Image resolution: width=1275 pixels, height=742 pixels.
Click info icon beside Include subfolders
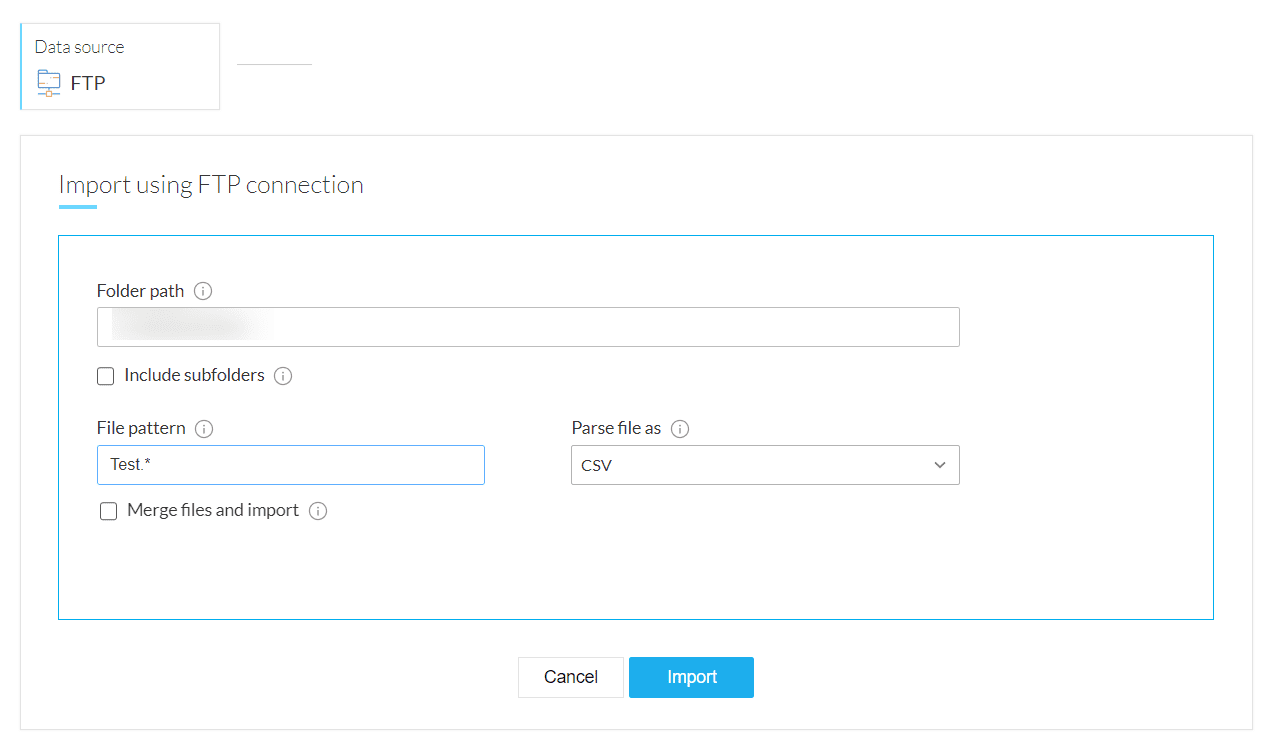[x=283, y=376]
